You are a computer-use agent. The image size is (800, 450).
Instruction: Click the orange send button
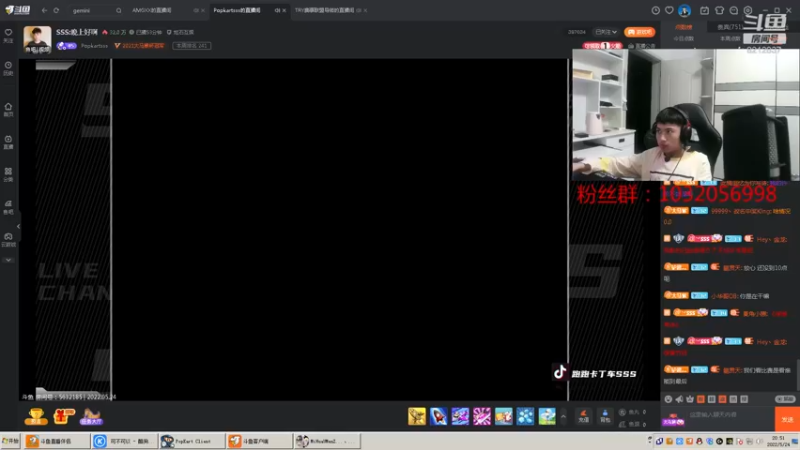pyautogui.click(x=787, y=419)
